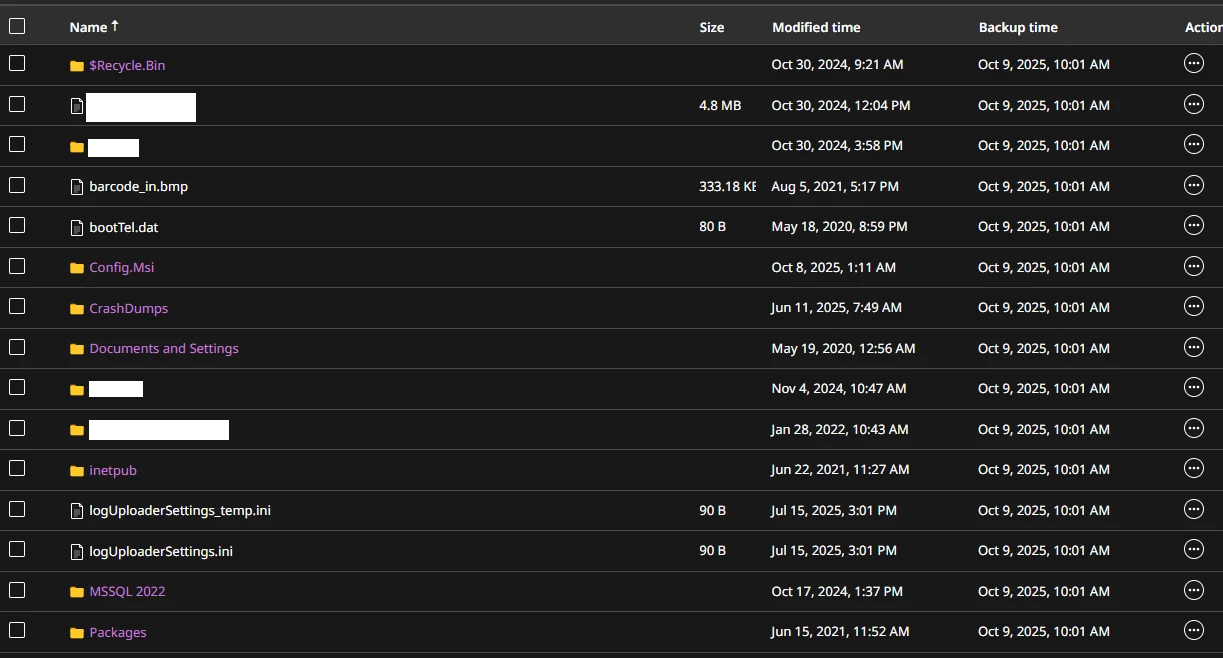Click the Size column header
The image size is (1223, 658).
click(x=712, y=28)
